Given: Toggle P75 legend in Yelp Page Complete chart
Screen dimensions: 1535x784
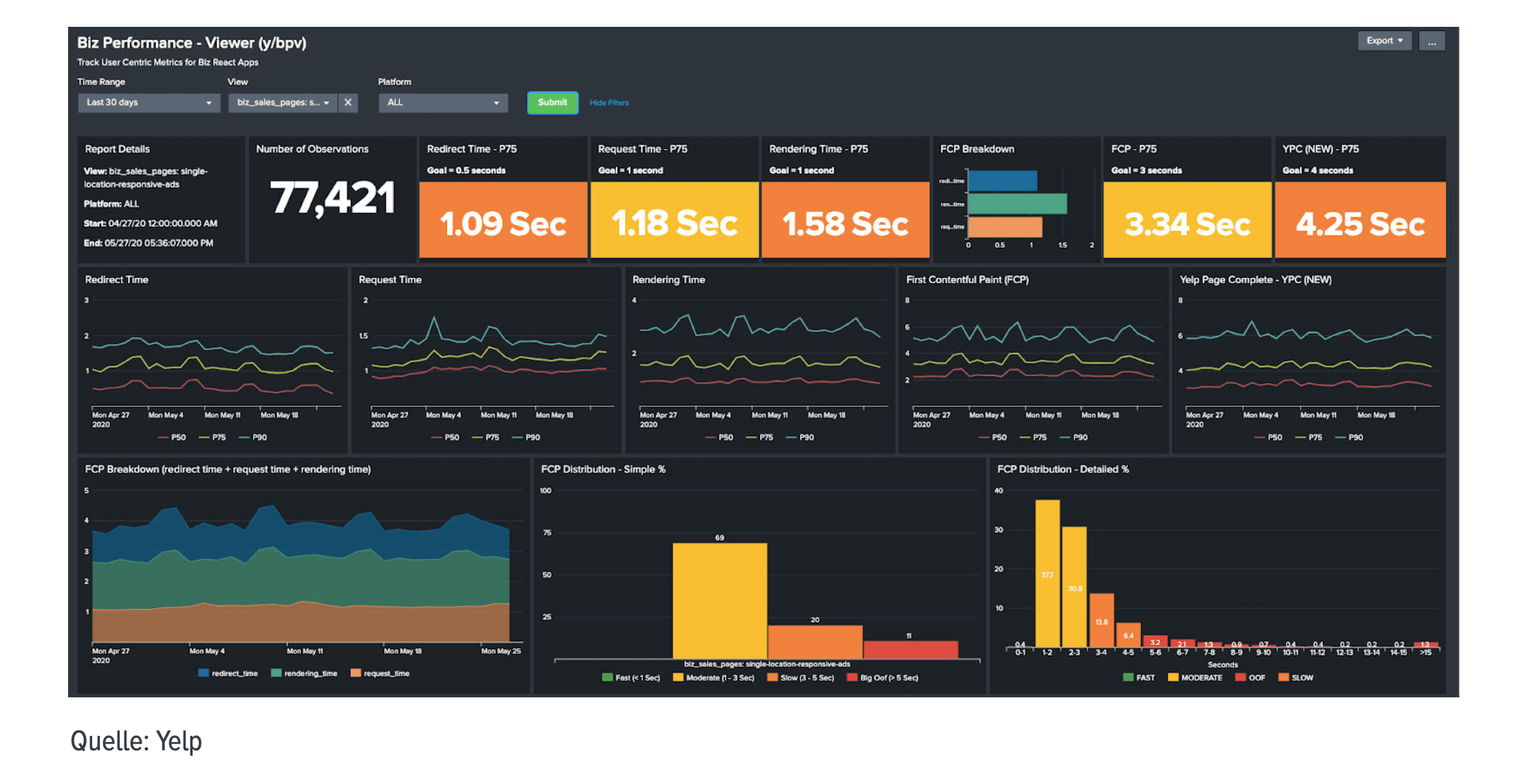Looking at the screenshot, I should pyautogui.click(x=1309, y=437).
